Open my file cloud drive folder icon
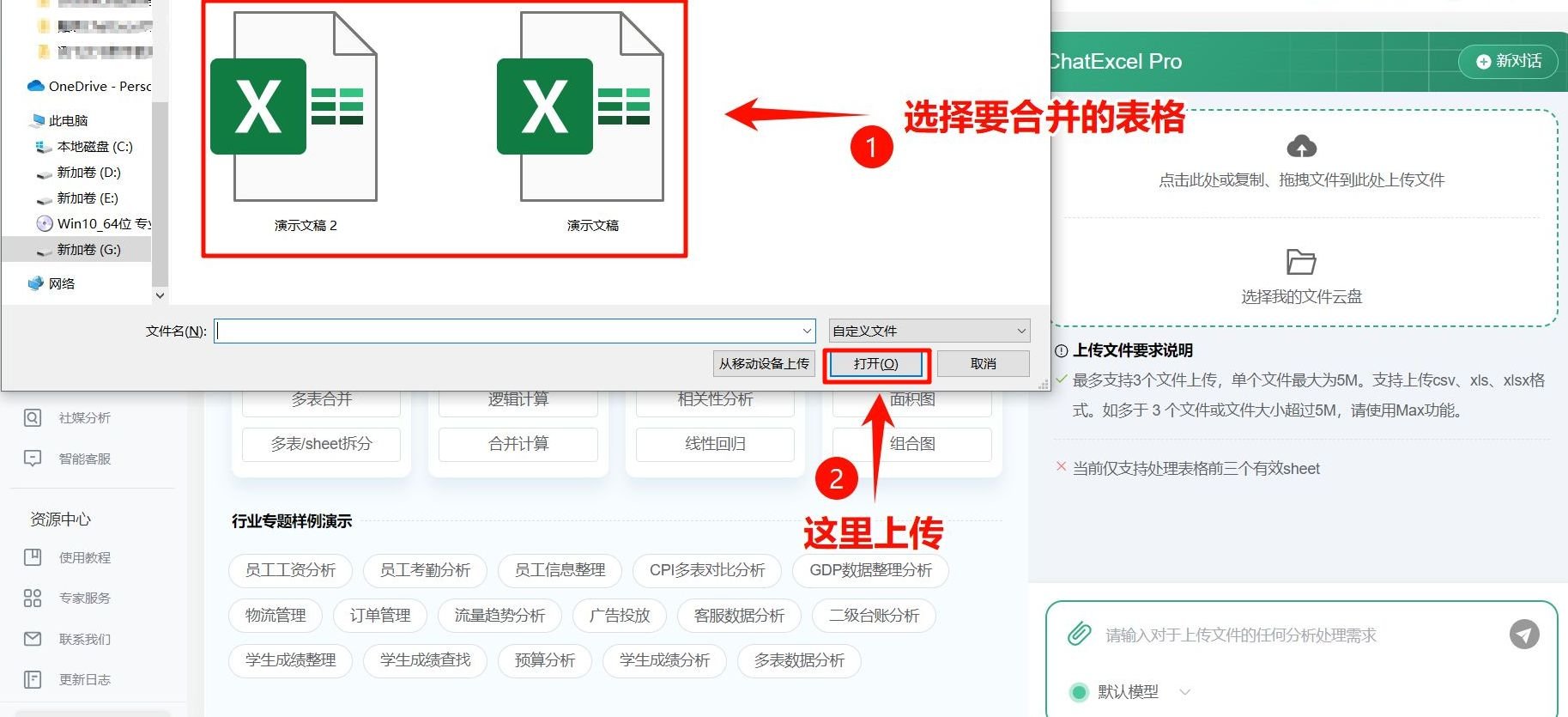 pos(1301,261)
